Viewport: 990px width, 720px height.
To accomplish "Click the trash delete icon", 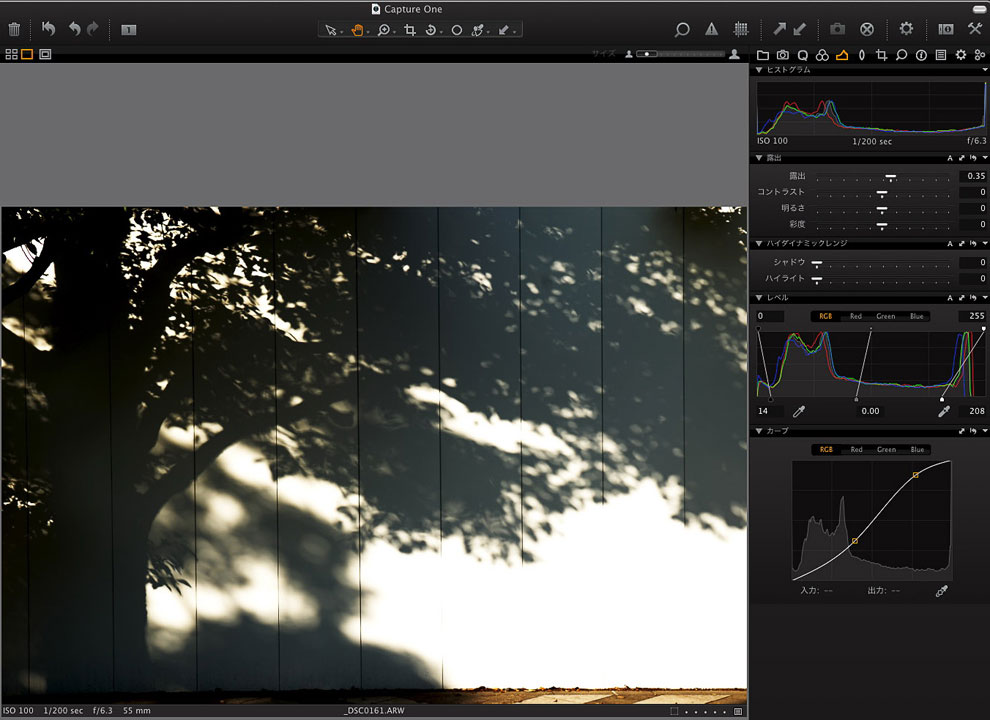I will click(14, 30).
